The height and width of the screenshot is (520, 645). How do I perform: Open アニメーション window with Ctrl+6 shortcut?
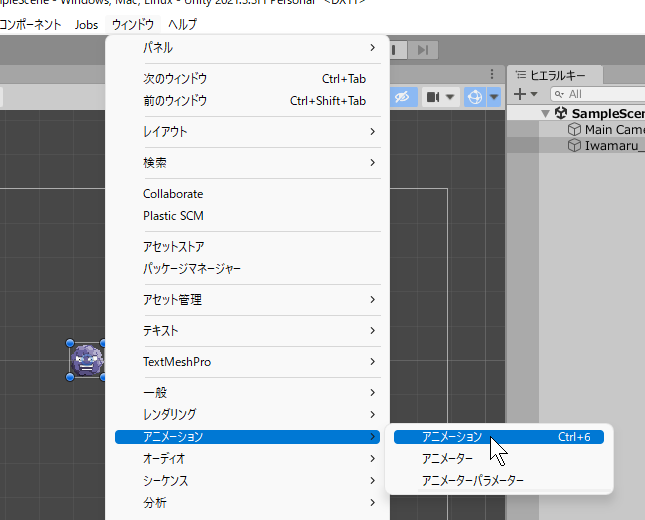coord(499,437)
